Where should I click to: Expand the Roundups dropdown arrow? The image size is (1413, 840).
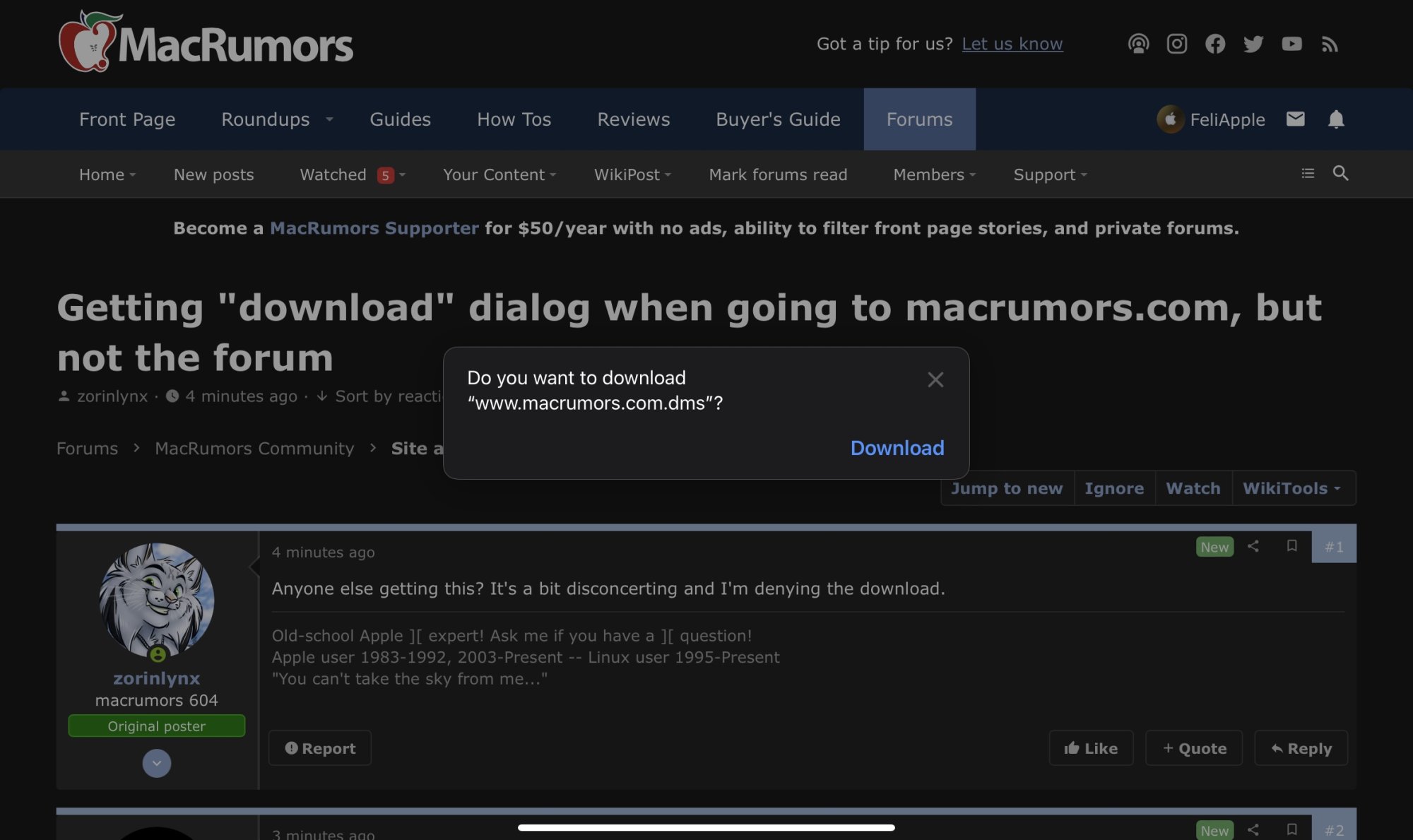329,119
